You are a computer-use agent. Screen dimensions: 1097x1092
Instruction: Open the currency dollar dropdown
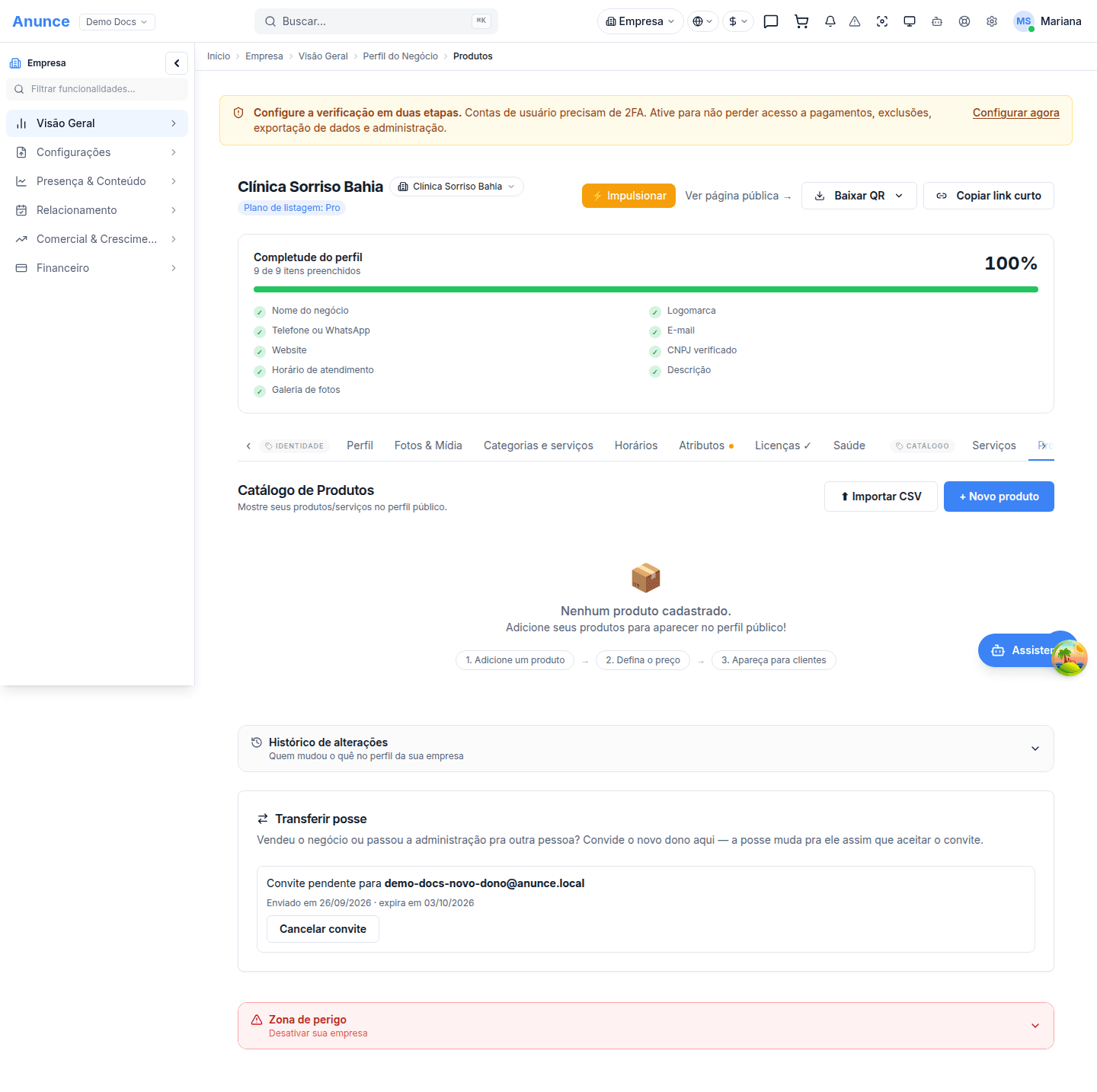[x=738, y=21]
